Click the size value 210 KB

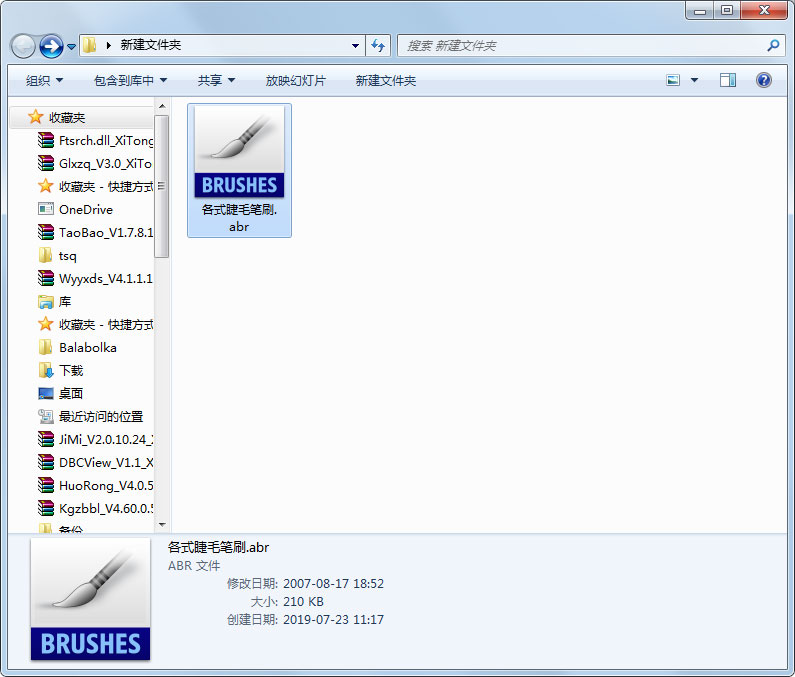tap(303, 602)
